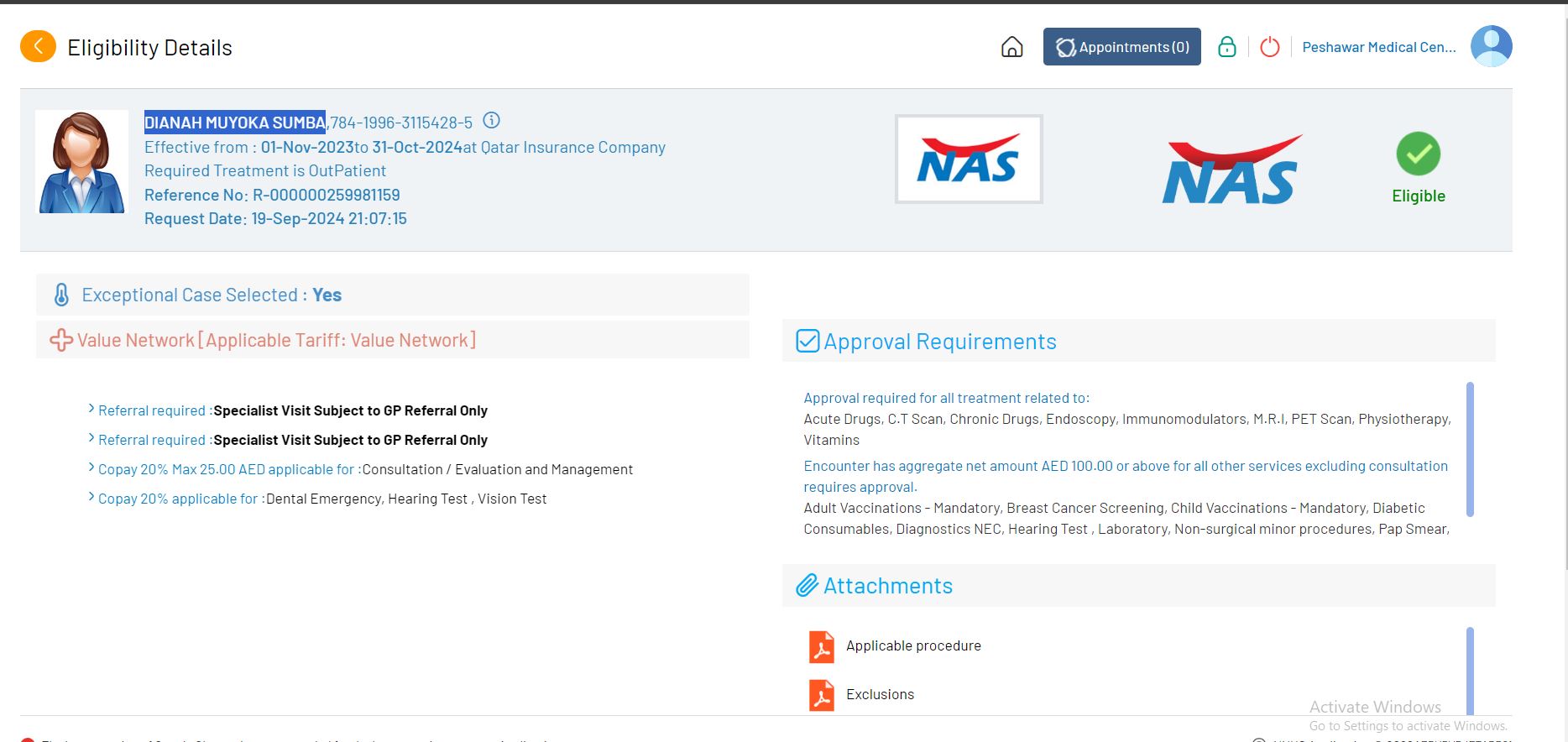This screenshot has width=1568, height=742.
Task: Open the user profile avatar icon
Action: [x=1491, y=46]
